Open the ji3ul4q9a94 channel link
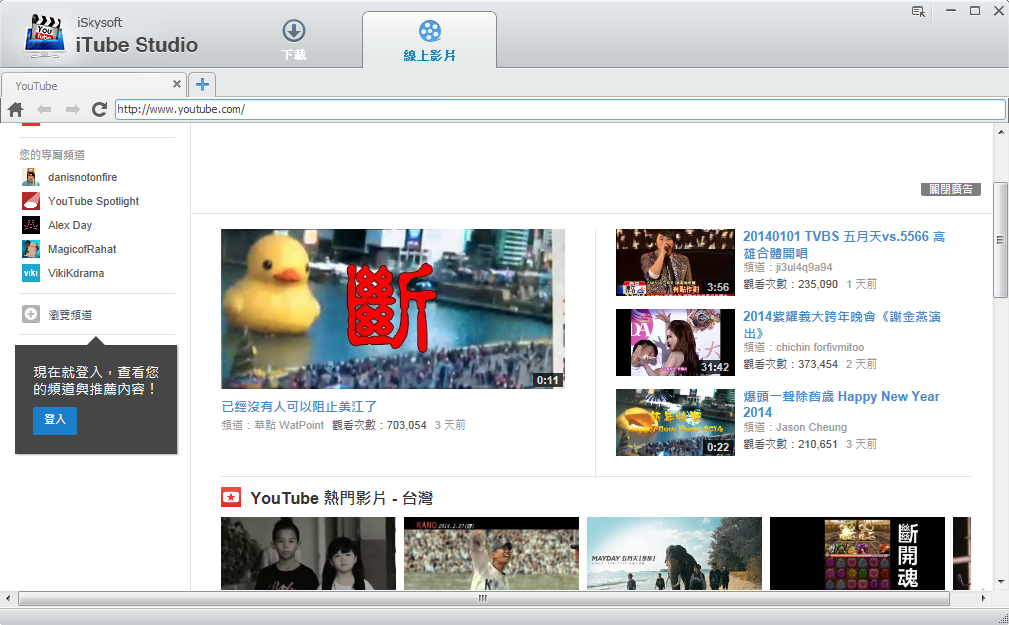The height and width of the screenshot is (625, 1009). click(804, 267)
